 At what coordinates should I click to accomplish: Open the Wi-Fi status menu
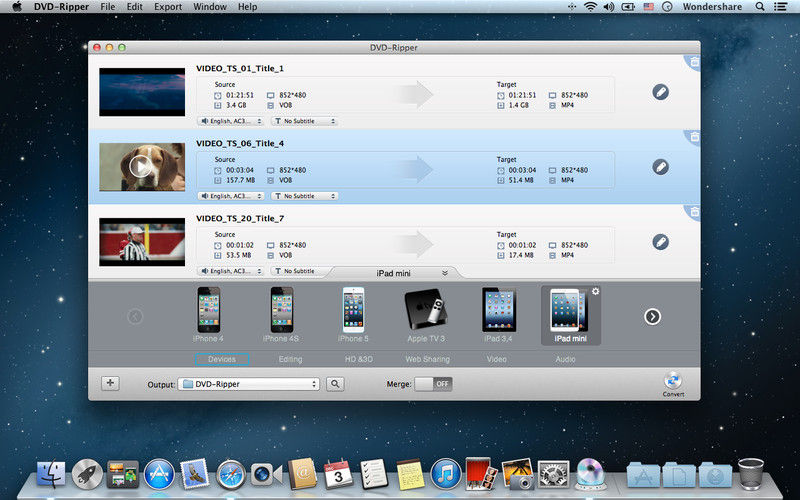click(590, 7)
